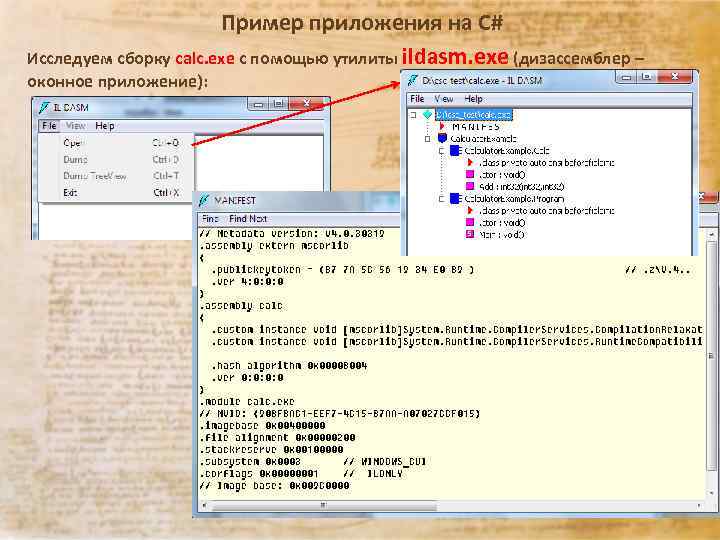Select .class private auto ansi under Calc
The image size is (720, 540).
click(x=546, y=163)
